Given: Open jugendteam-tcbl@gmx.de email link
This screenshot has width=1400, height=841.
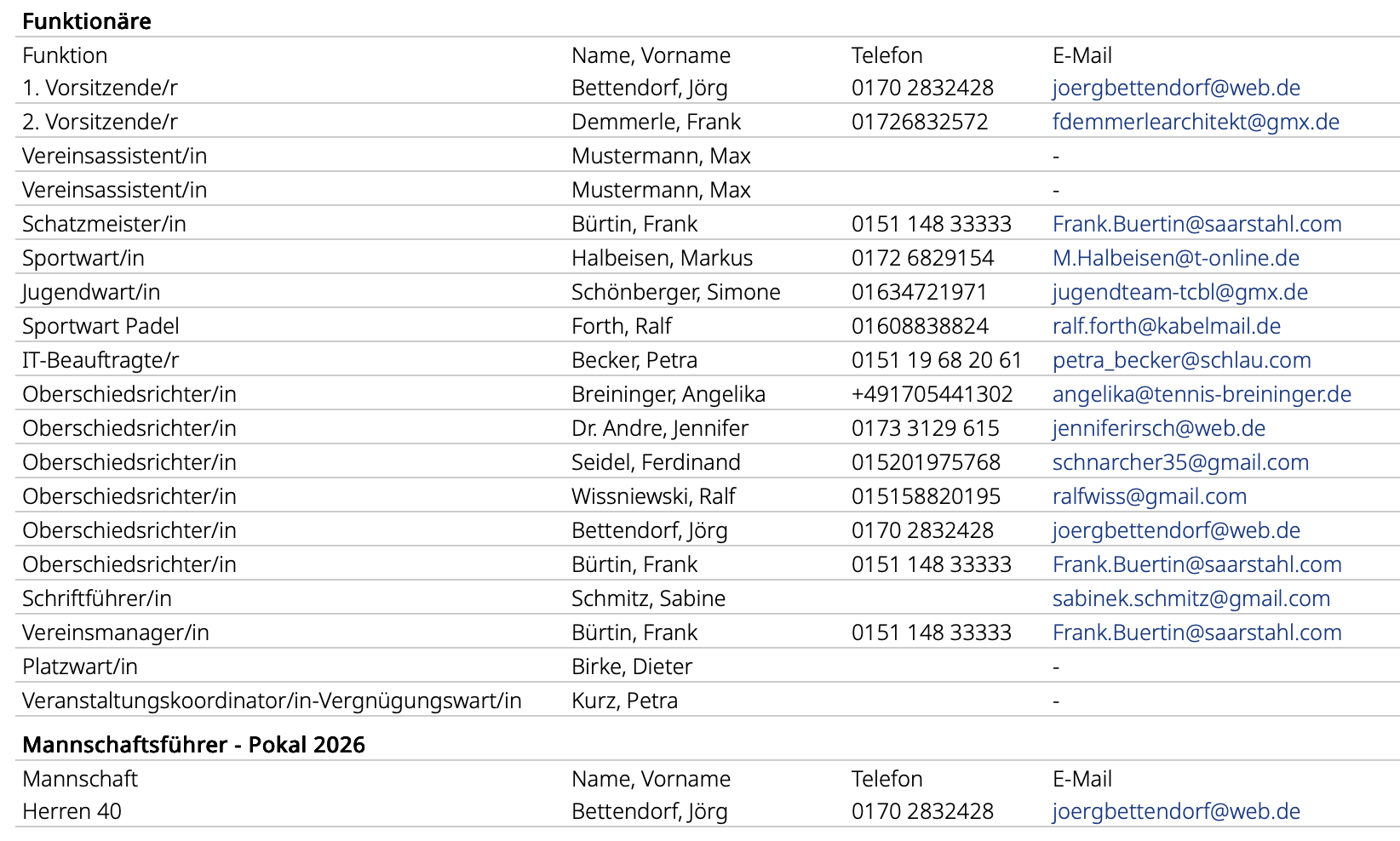Looking at the screenshot, I should click(1180, 292).
